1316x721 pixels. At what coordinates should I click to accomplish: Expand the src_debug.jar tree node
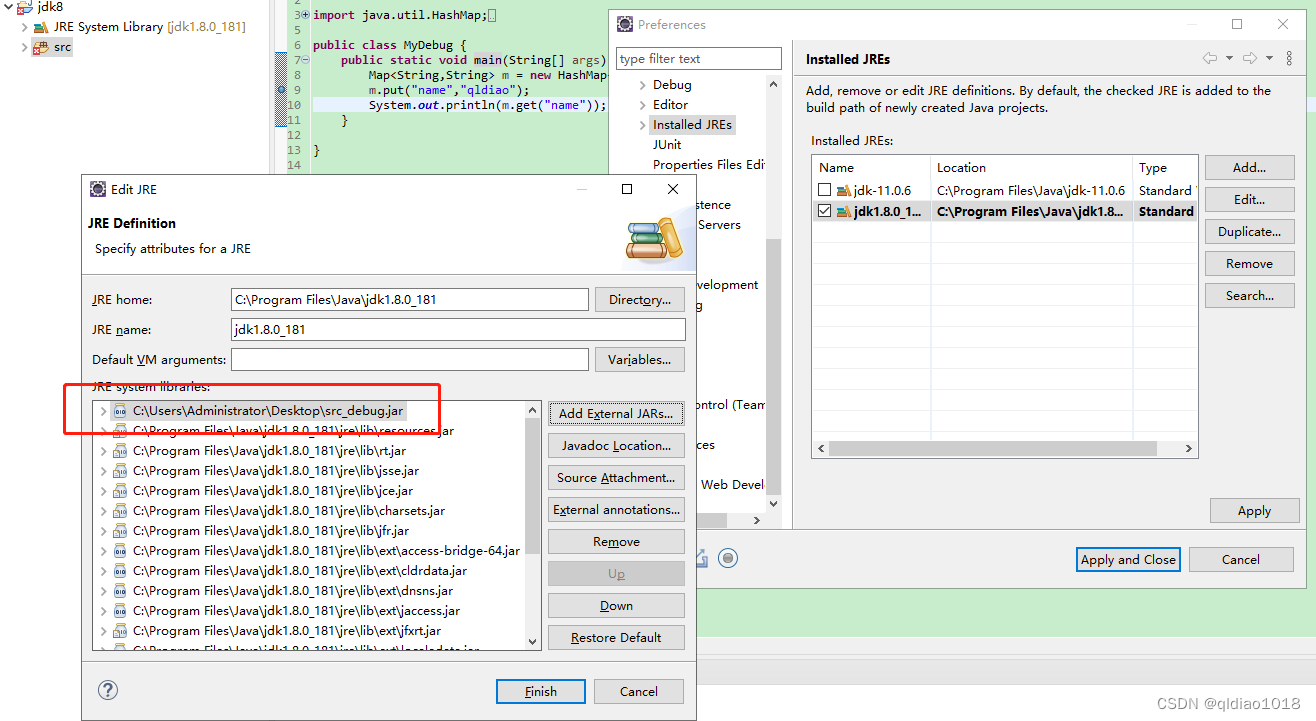click(103, 410)
